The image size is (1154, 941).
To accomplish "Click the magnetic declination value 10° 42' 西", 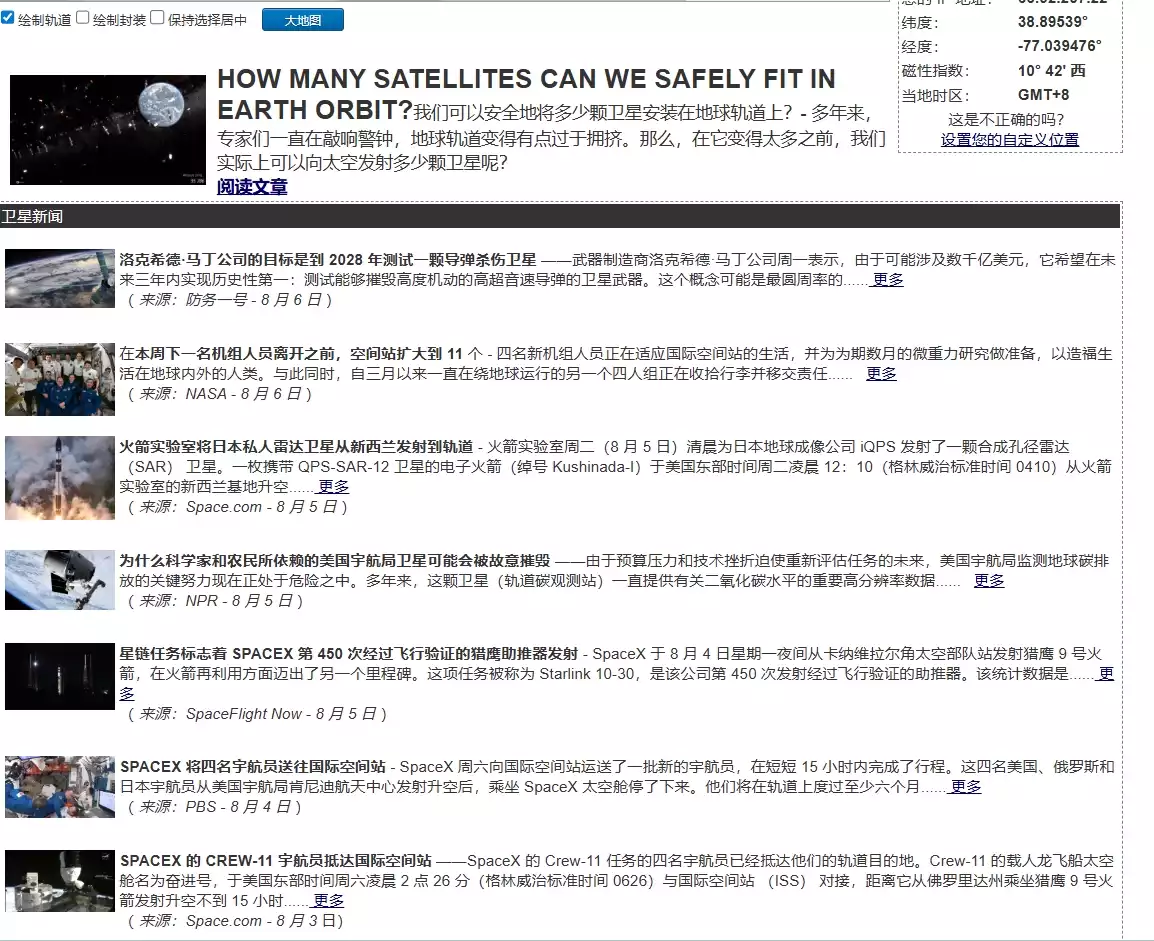I will (x=1051, y=71).
